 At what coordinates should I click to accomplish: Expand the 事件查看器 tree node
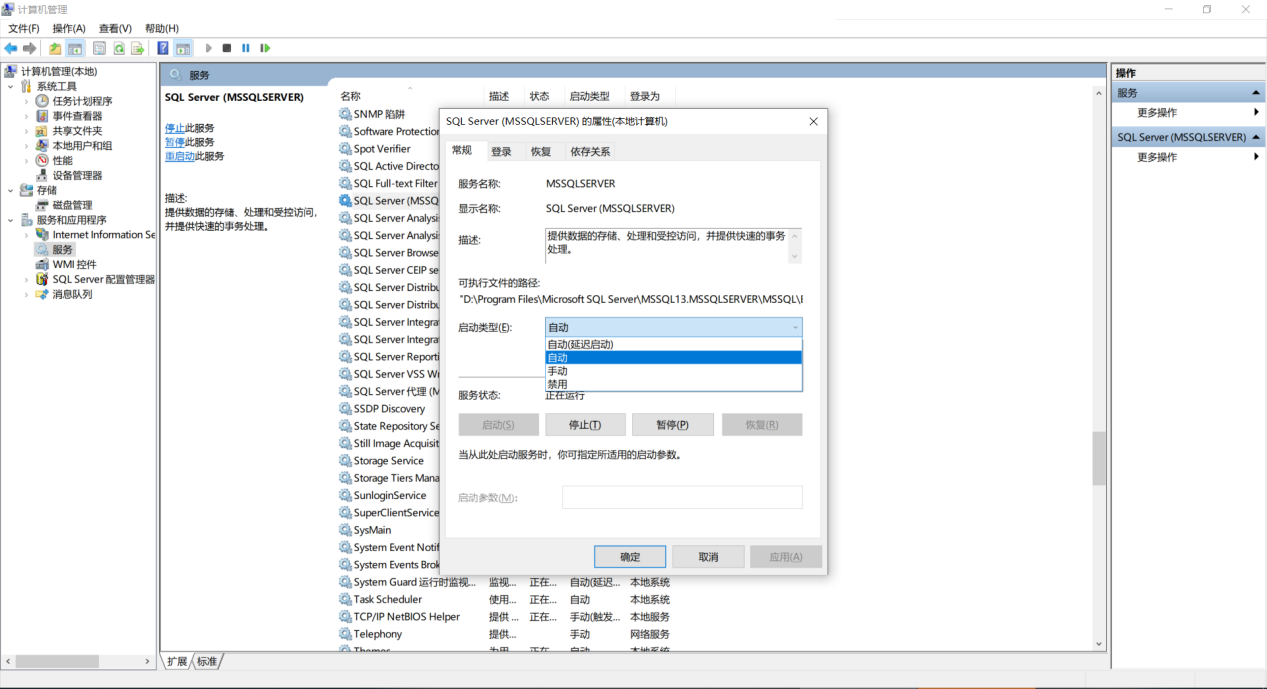pos(26,116)
